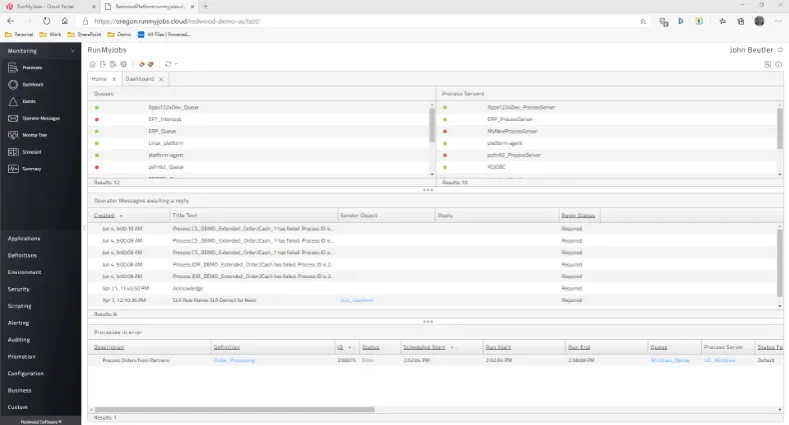Click the browser address bar URL
Viewport: 789px width, 425px height.
click(x=177, y=21)
